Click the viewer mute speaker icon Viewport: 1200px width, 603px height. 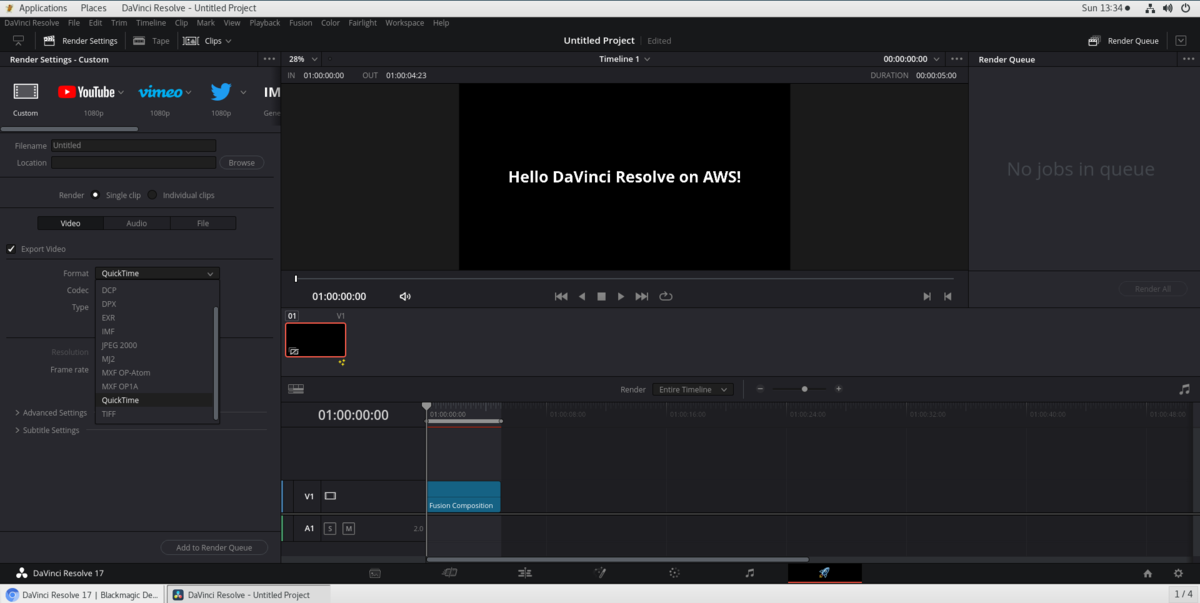405,297
